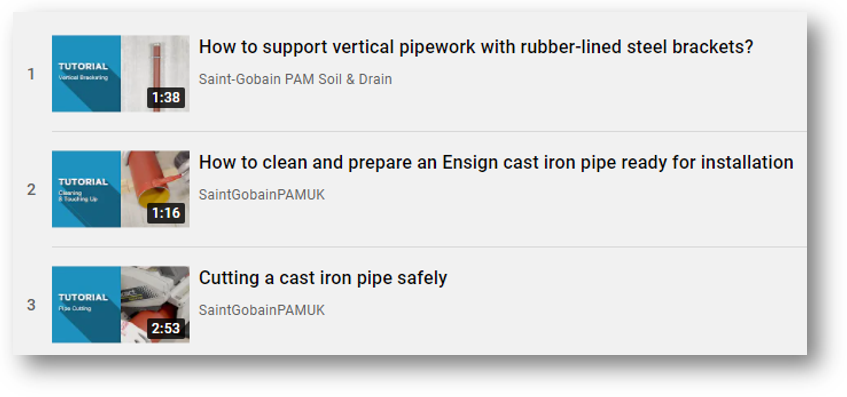The height and width of the screenshot is (397, 847).
Task: Click 'TUTORIAL Vertical Bracketing' blue label
Action: coord(84,71)
